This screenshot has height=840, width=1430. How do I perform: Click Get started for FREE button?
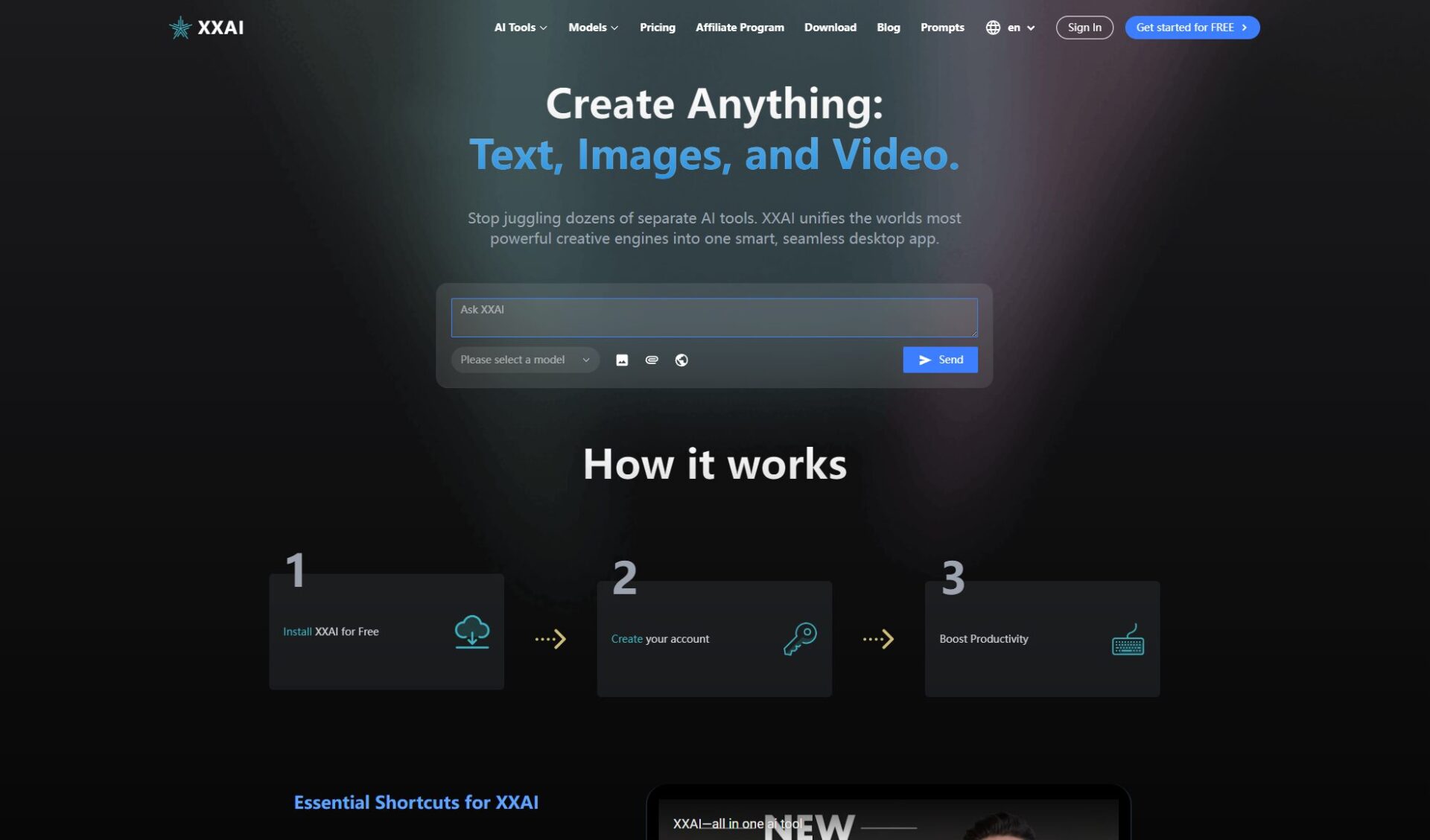[1192, 28]
